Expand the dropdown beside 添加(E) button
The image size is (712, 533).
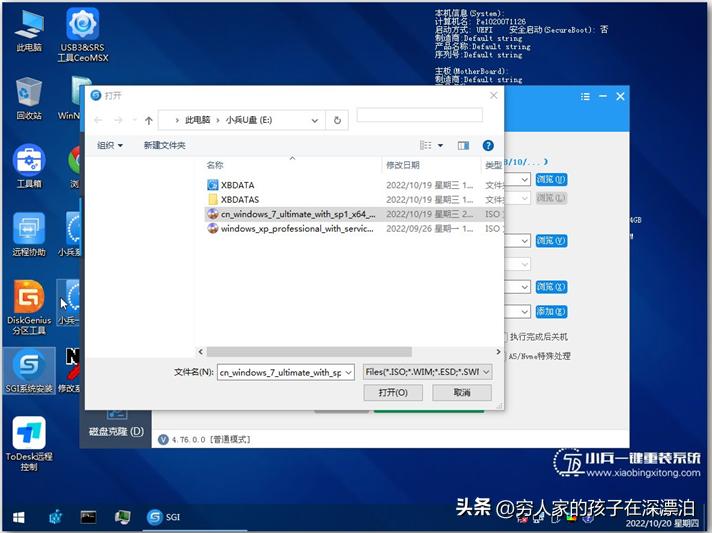pos(524,311)
